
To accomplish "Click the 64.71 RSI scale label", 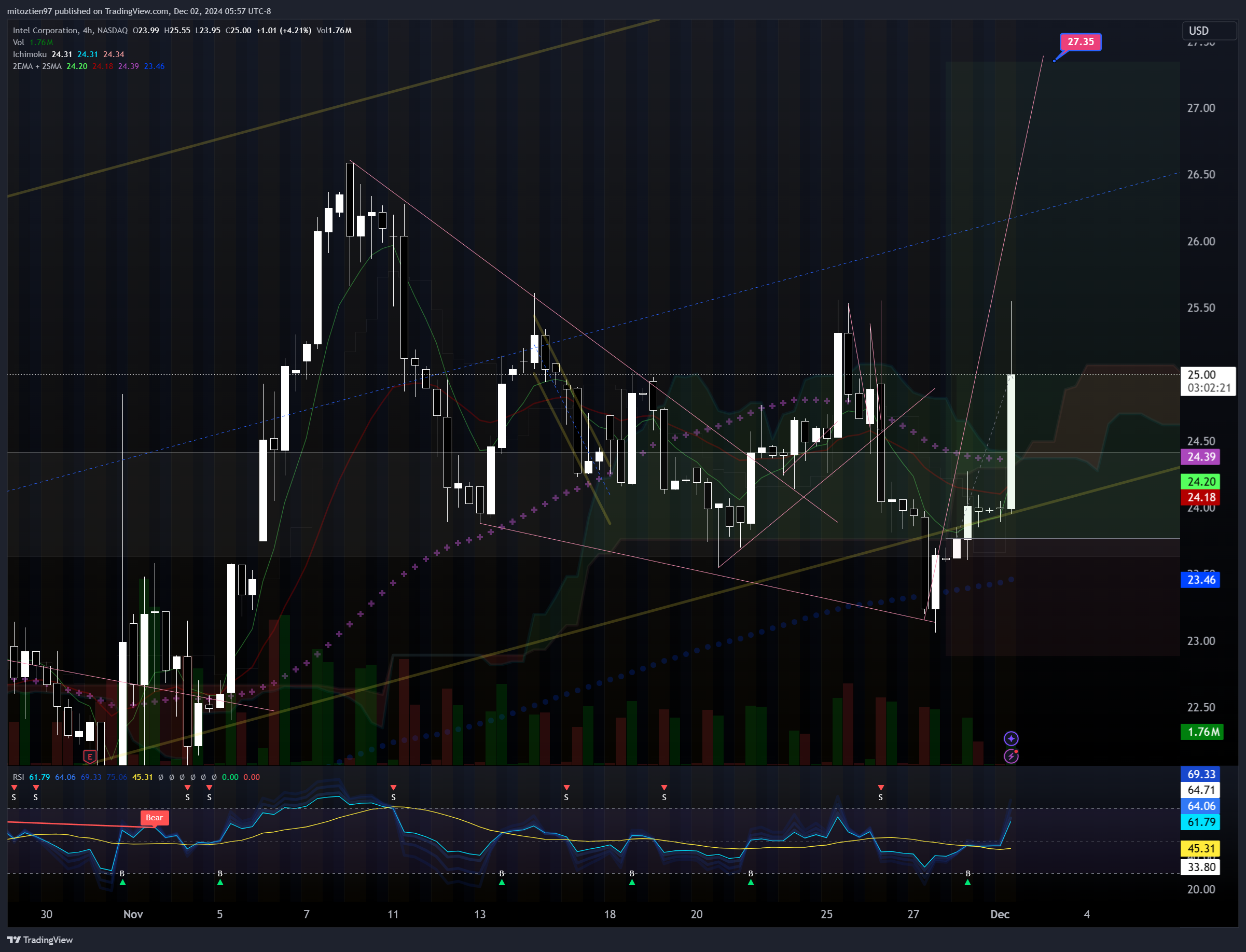I will (1200, 790).
